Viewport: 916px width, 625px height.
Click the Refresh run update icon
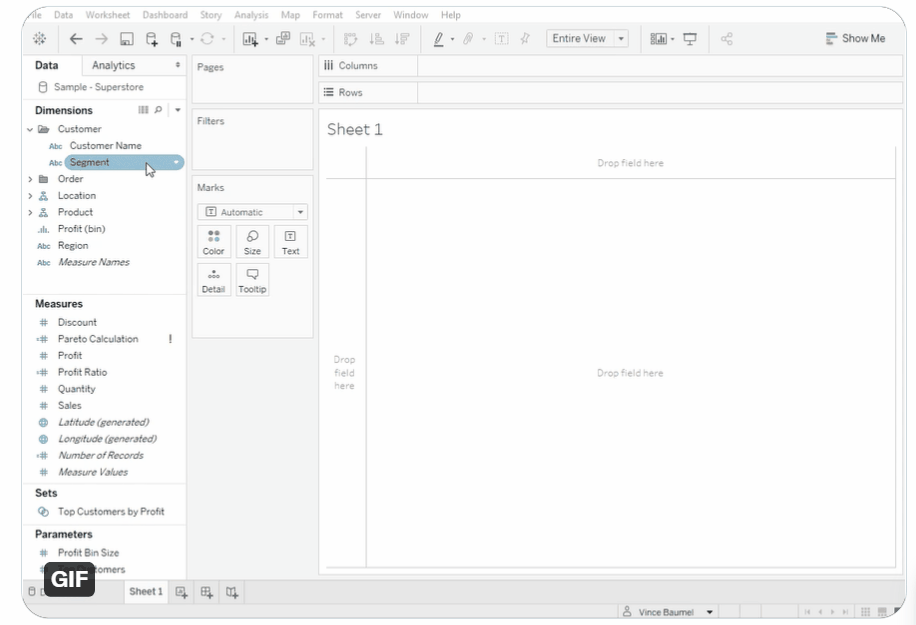tap(207, 39)
